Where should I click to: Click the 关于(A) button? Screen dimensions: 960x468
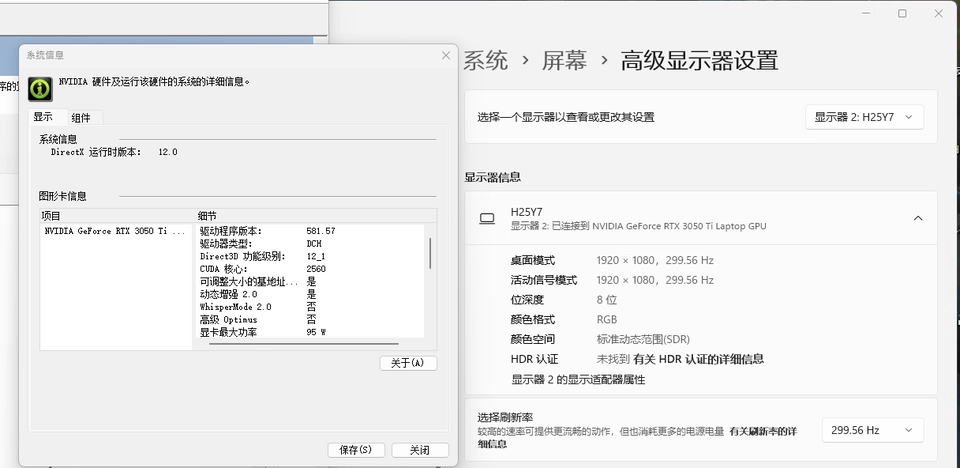click(x=408, y=363)
